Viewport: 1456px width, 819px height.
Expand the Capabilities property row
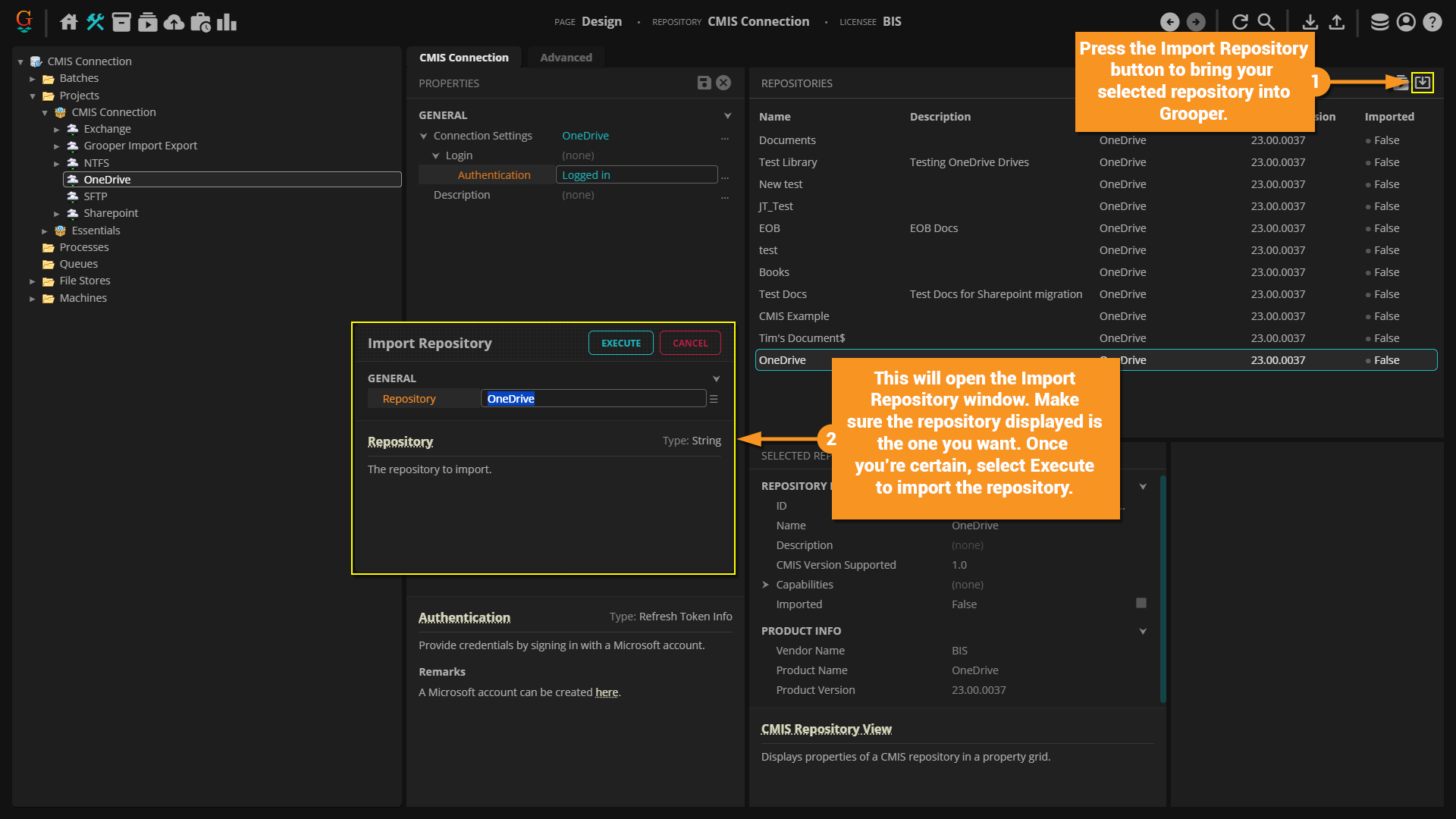766,585
